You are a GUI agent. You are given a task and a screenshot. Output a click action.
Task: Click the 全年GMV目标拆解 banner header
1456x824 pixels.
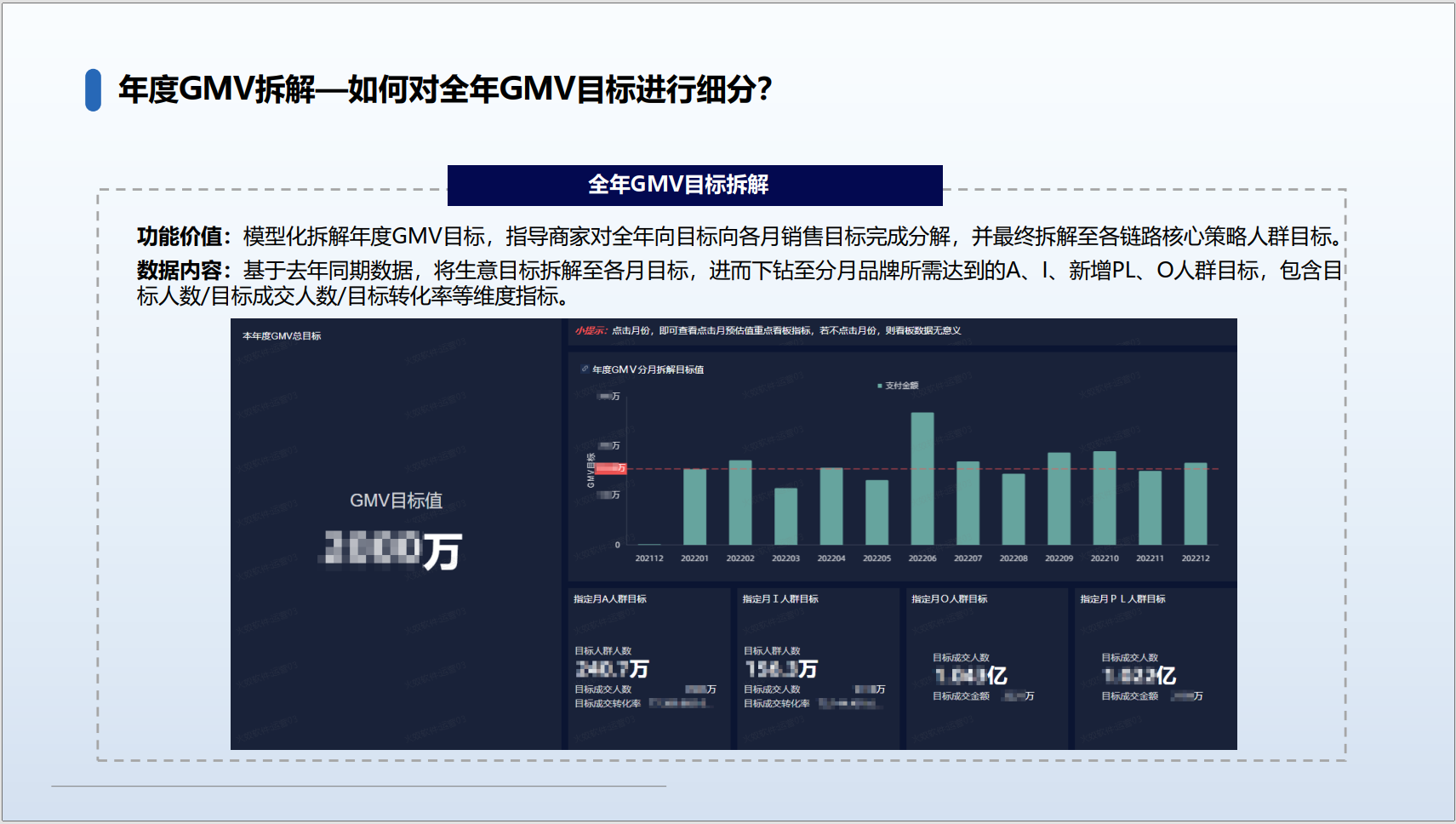[695, 185]
